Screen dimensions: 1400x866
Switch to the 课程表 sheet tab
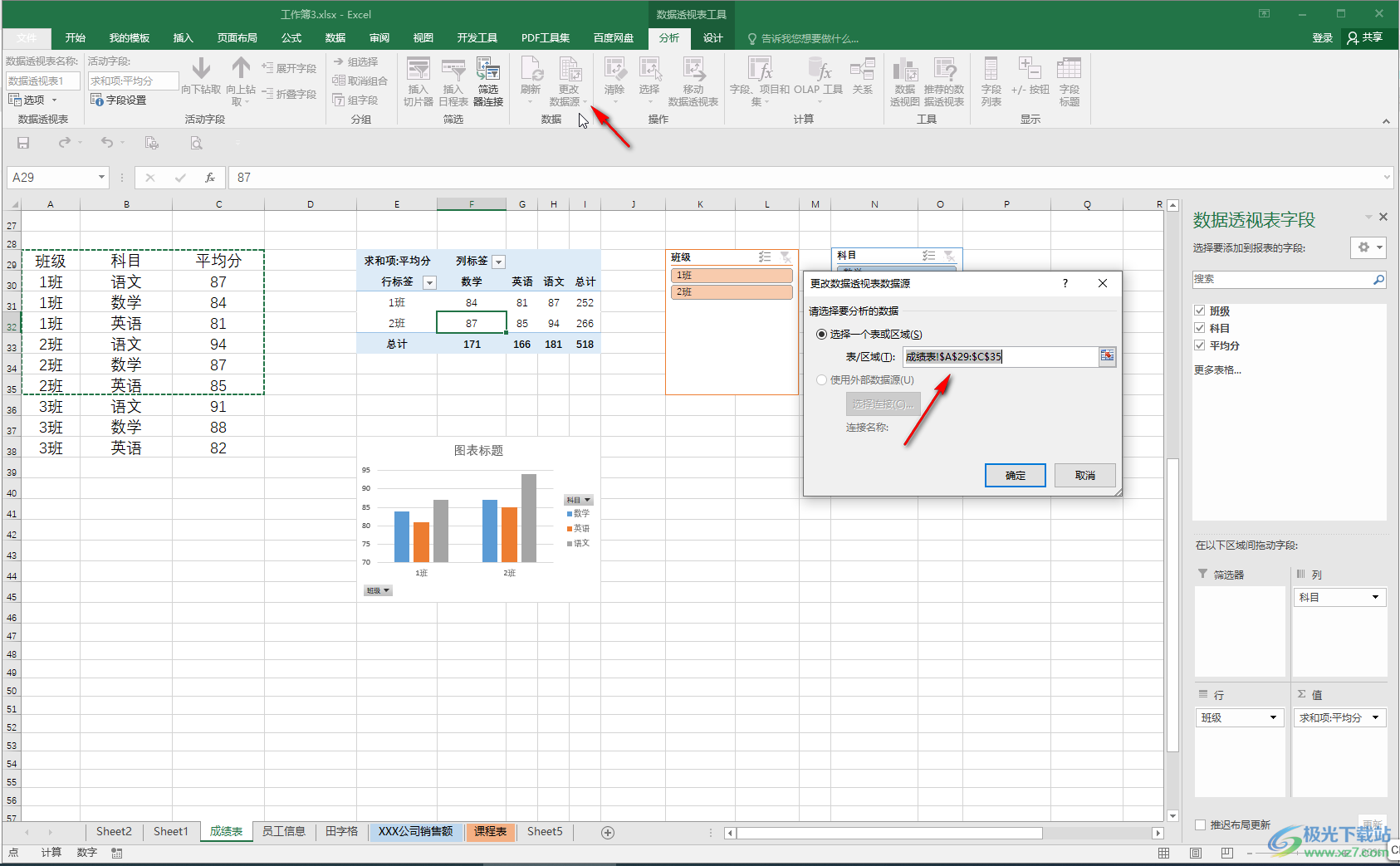491,831
